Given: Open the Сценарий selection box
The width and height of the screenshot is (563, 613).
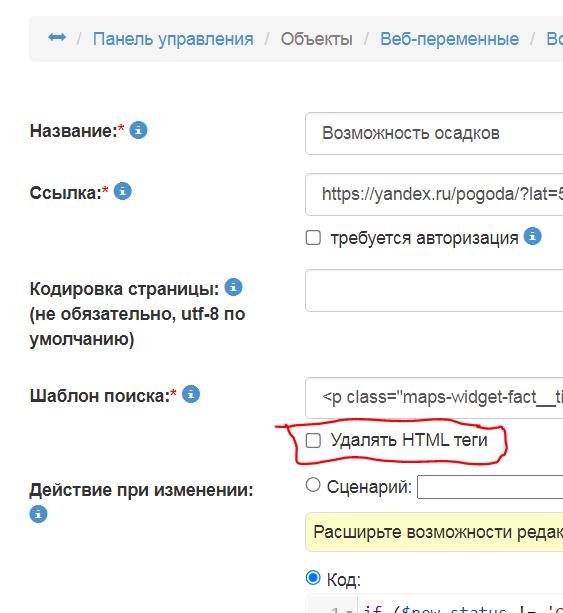Looking at the screenshot, I should 490,487.
